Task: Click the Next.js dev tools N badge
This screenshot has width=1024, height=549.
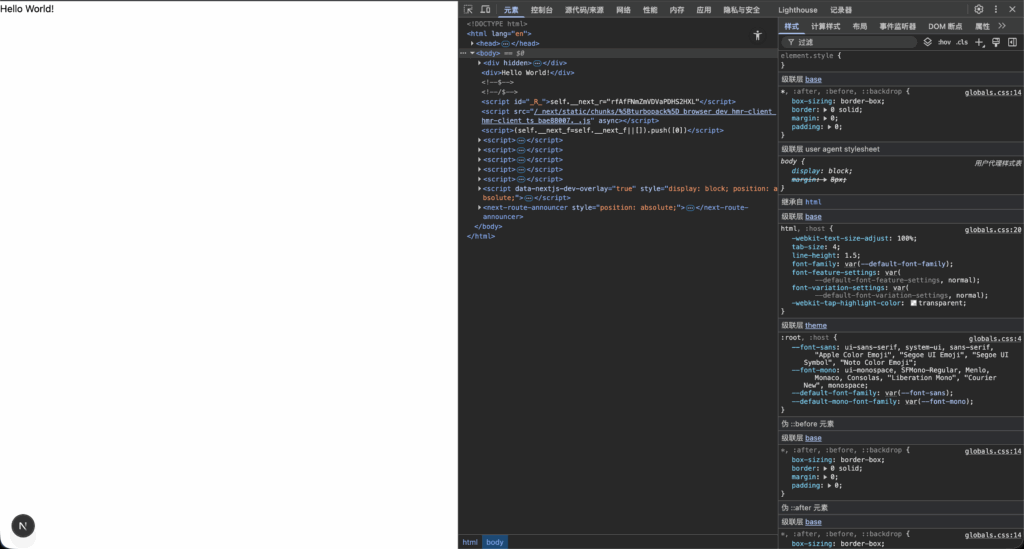Action: point(23,526)
